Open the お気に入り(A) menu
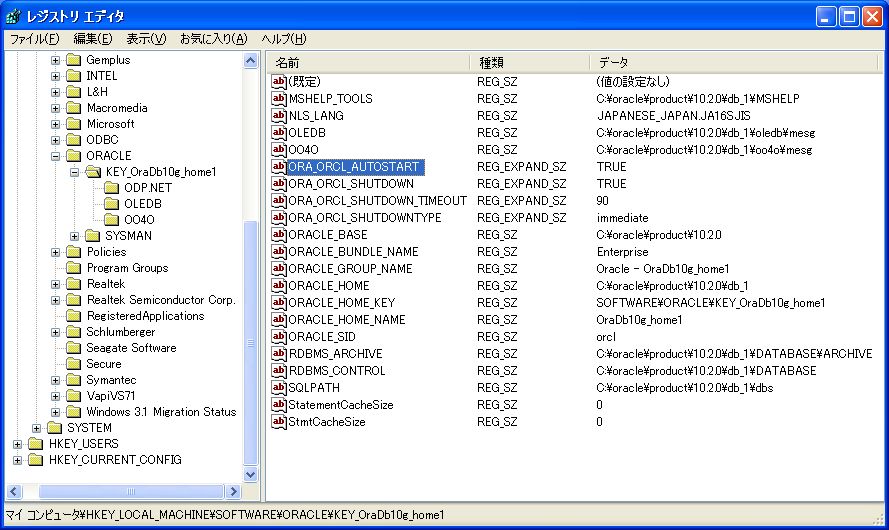Image resolution: width=889 pixels, height=530 pixels. pos(213,39)
